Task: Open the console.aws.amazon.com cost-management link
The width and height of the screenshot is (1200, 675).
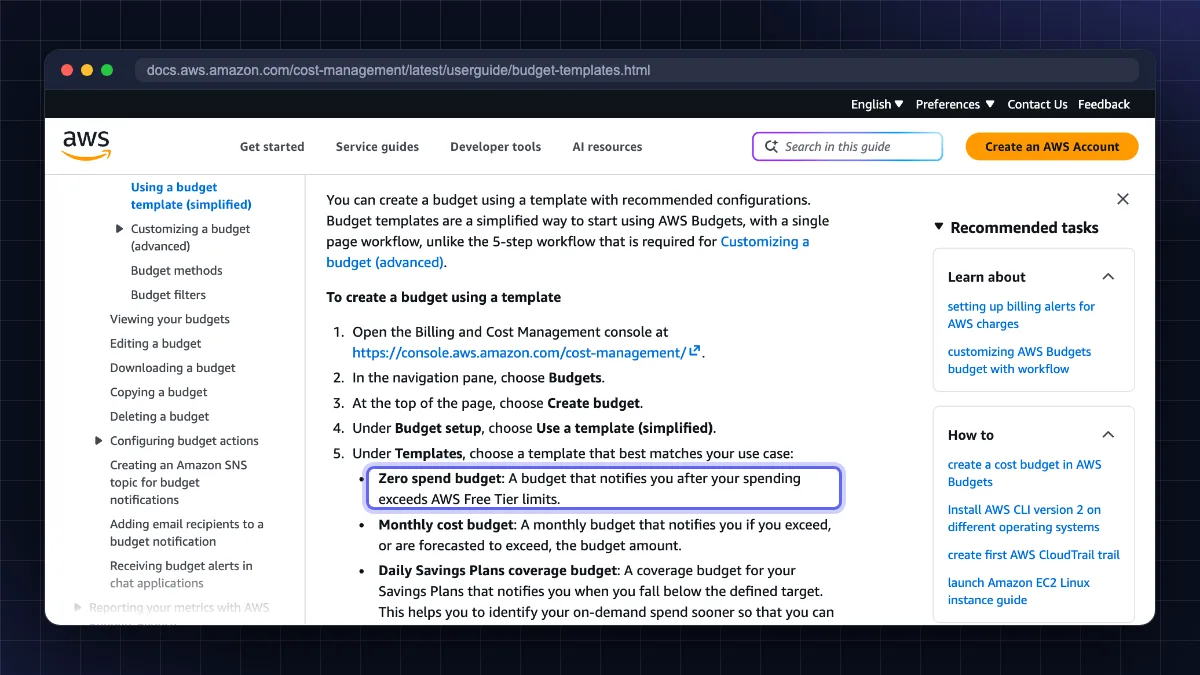Action: click(x=519, y=352)
